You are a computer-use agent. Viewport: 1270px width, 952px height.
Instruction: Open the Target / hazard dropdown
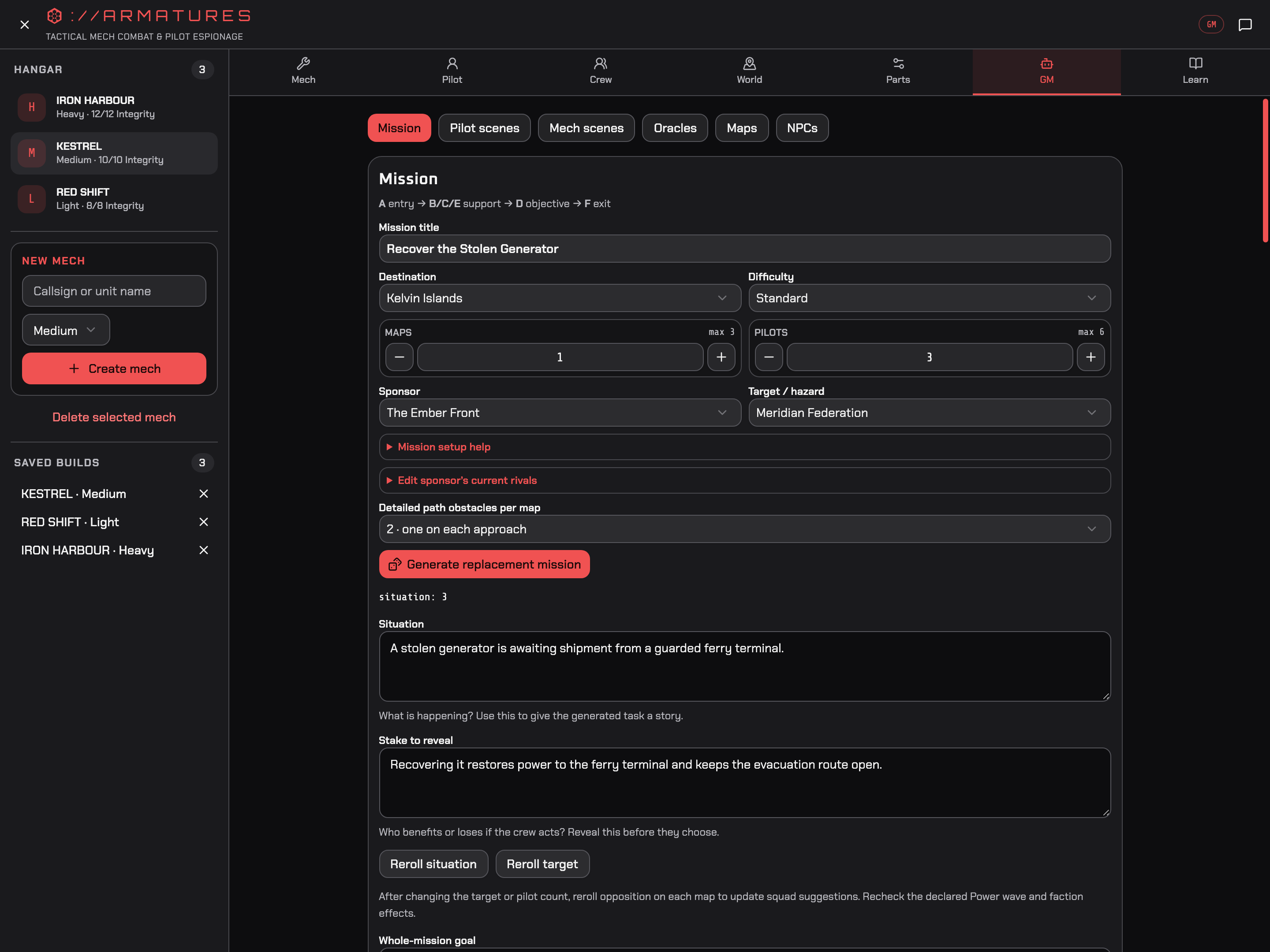930,413
